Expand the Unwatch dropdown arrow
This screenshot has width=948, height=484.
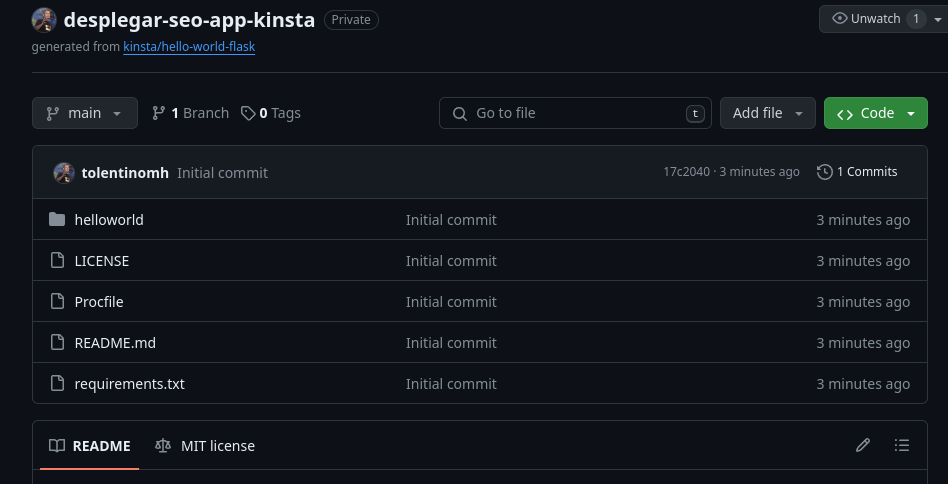pyautogui.click(x=938, y=19)
